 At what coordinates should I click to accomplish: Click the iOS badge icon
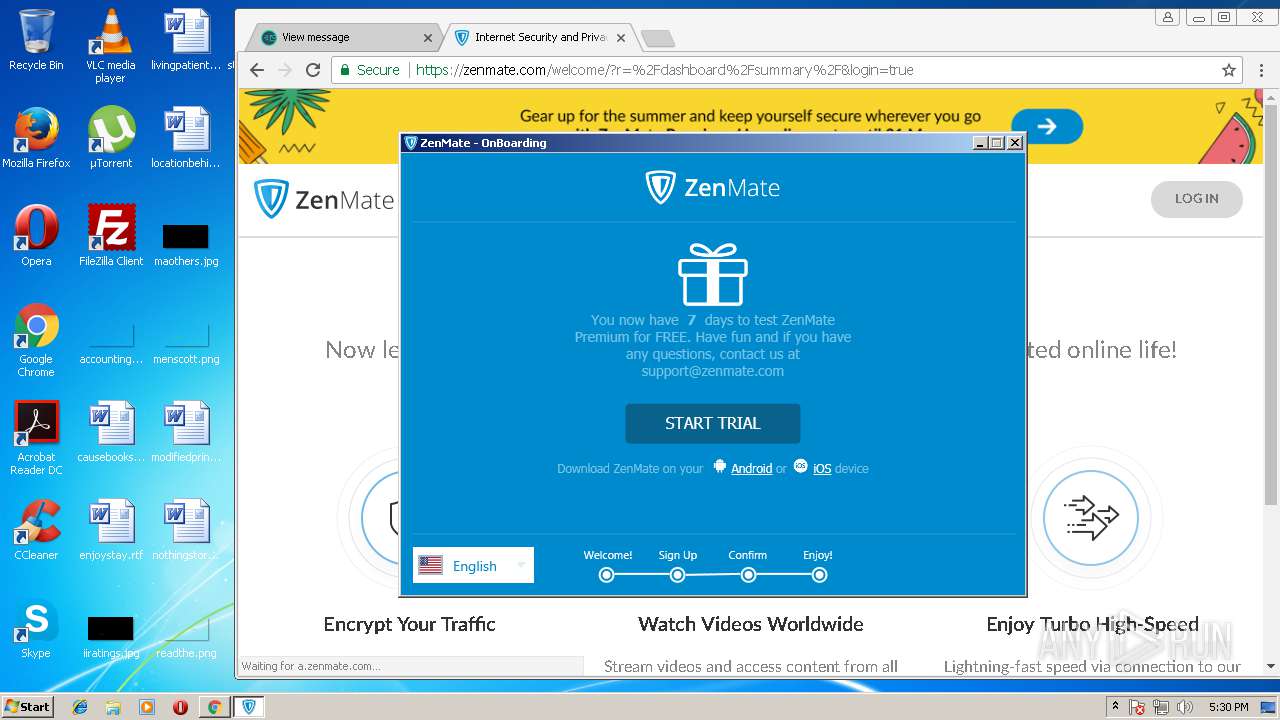pos(800,466)
